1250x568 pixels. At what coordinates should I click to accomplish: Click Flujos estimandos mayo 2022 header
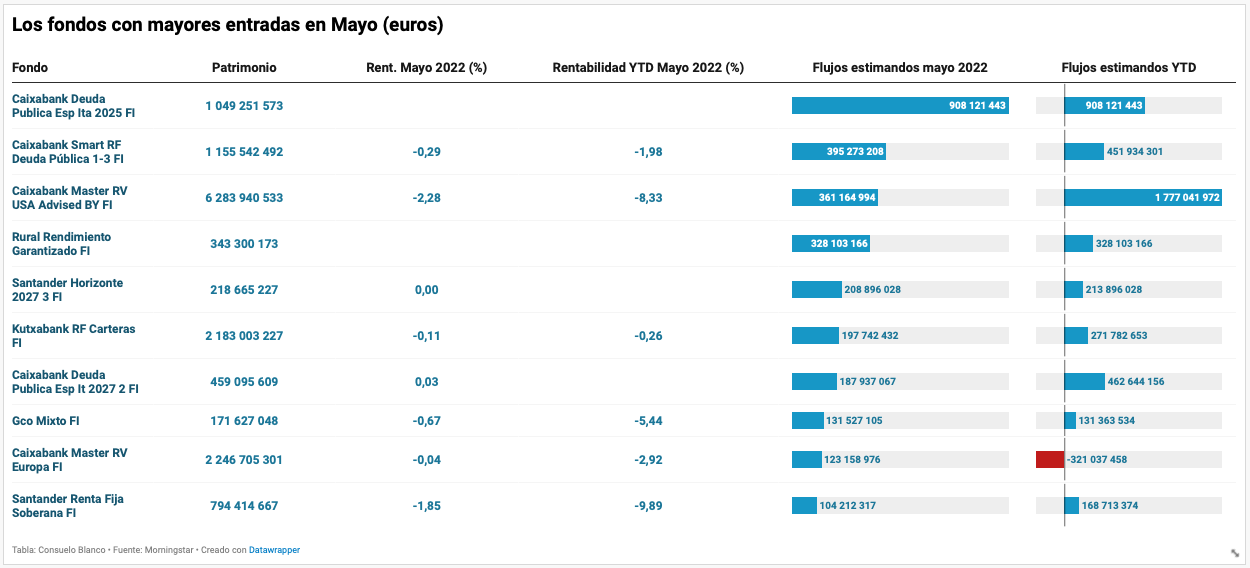(900, 68)
